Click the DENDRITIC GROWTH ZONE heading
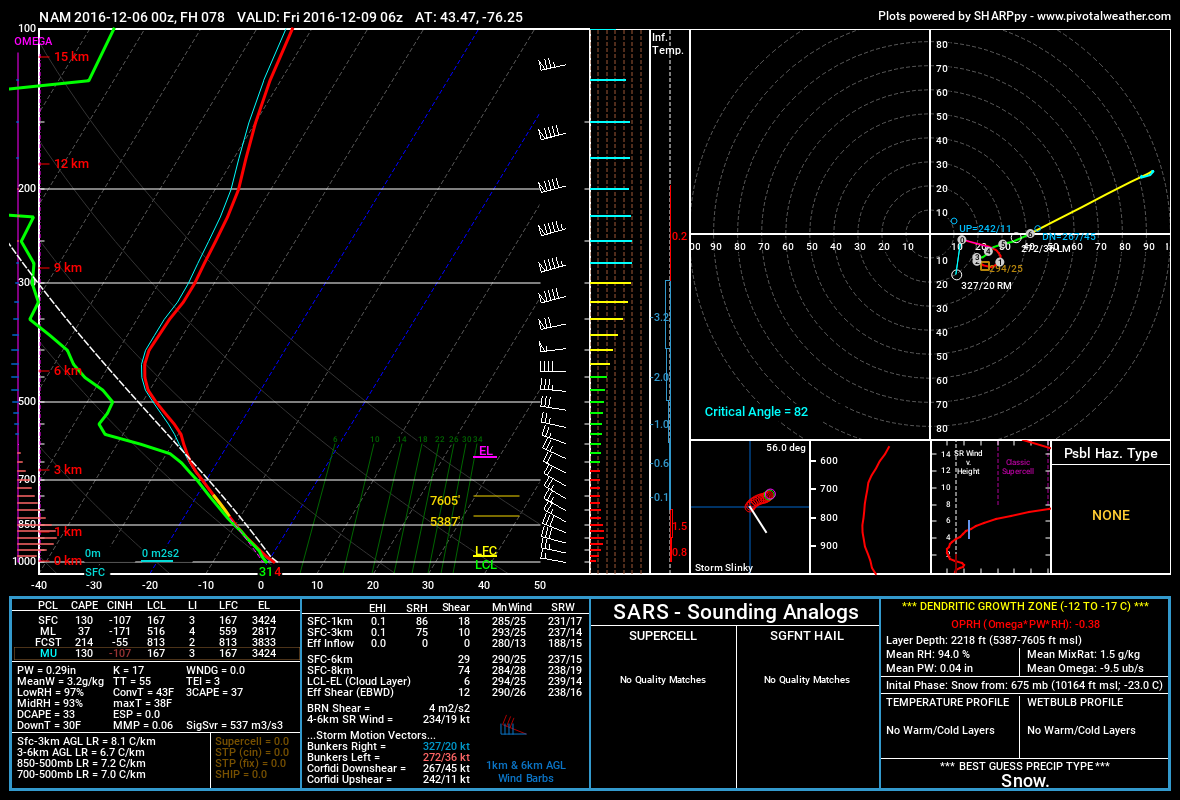Screen dimensions: 1180x800 click(1025, 607)
